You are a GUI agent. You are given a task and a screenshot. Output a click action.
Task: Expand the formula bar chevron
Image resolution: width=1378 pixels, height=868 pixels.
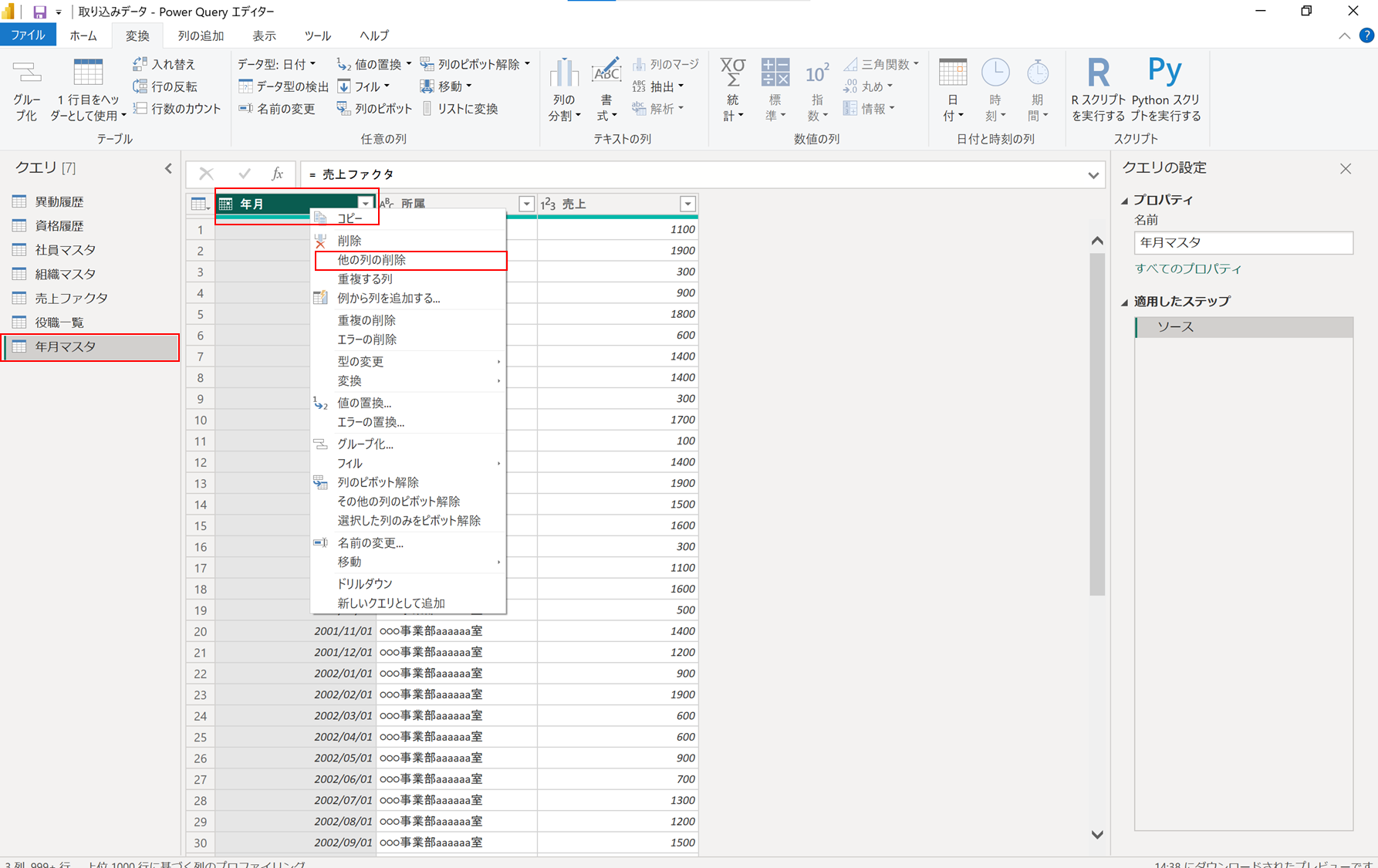pos(1093,175)
